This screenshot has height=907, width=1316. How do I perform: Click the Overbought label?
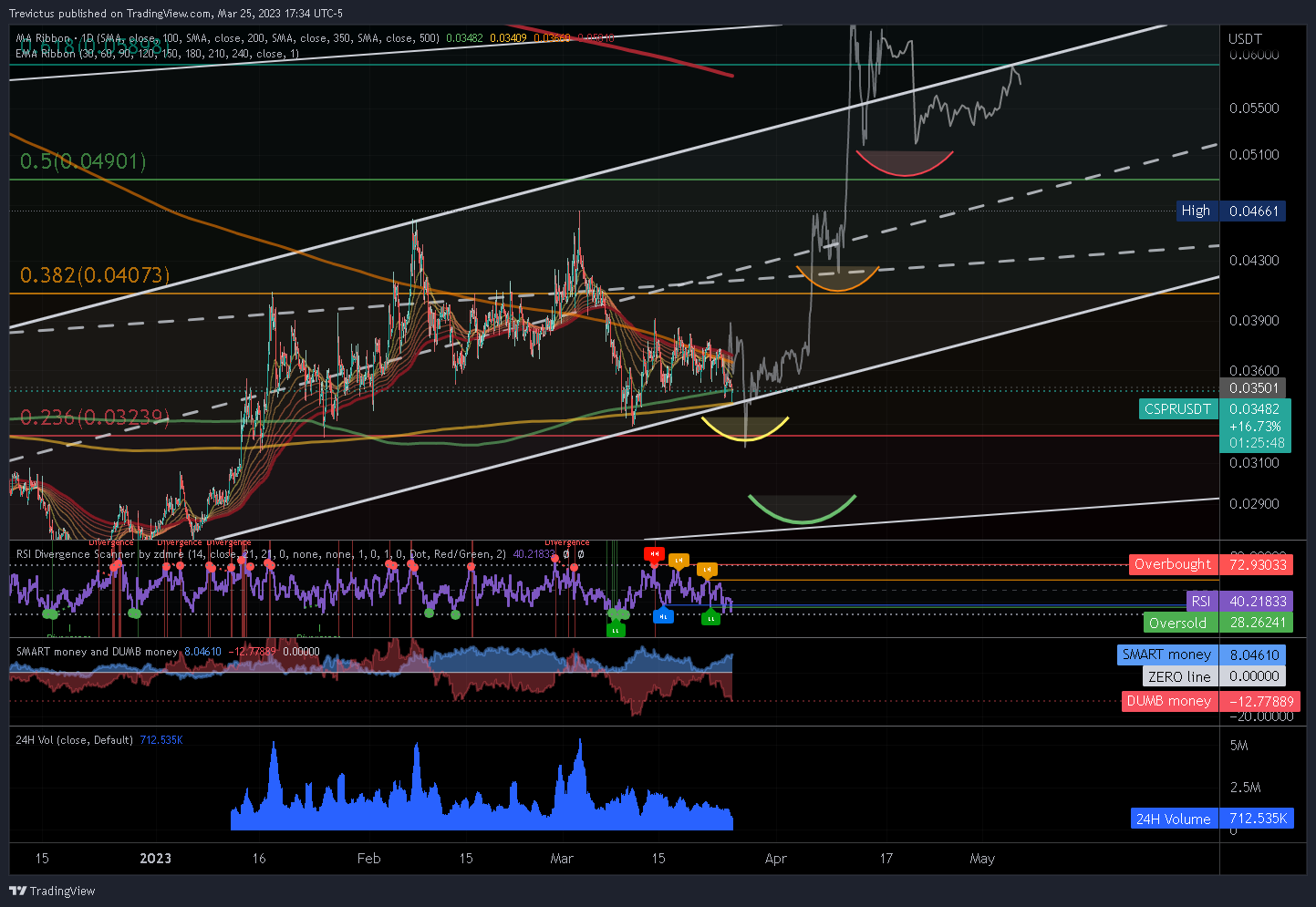pyautogui.click(x=1173, y=564)
